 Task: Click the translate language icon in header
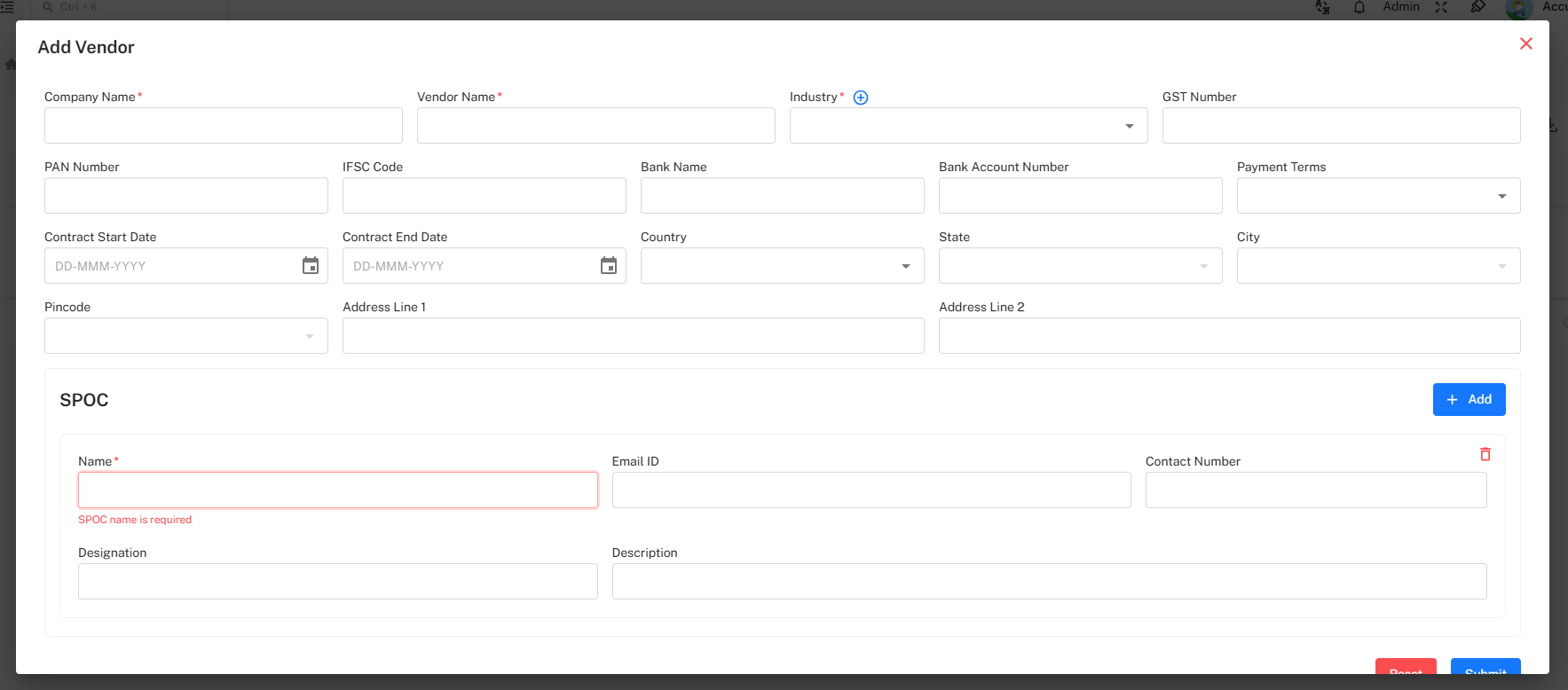[1322, 7]
